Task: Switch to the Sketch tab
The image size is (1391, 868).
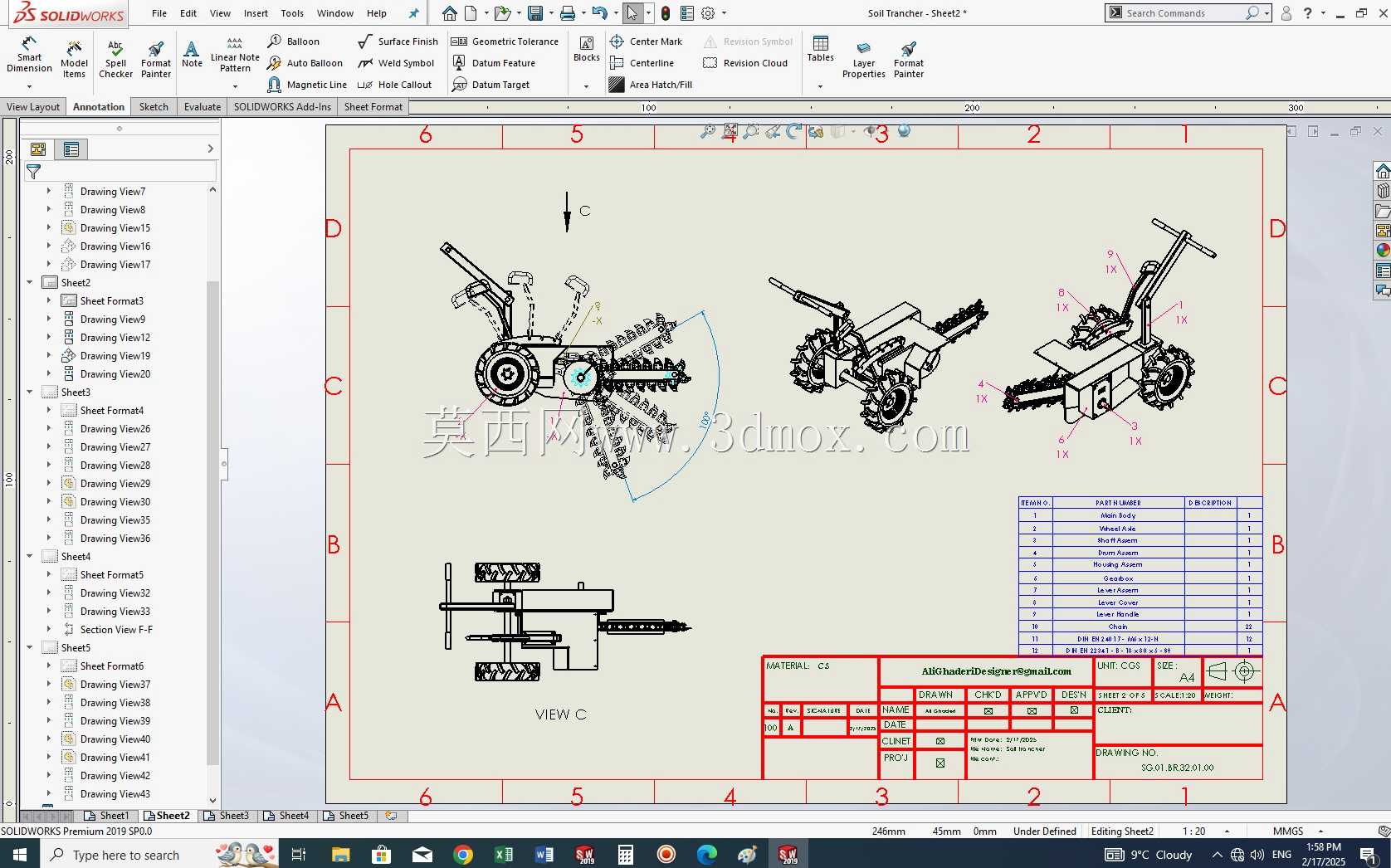Action: pos(154,107)
